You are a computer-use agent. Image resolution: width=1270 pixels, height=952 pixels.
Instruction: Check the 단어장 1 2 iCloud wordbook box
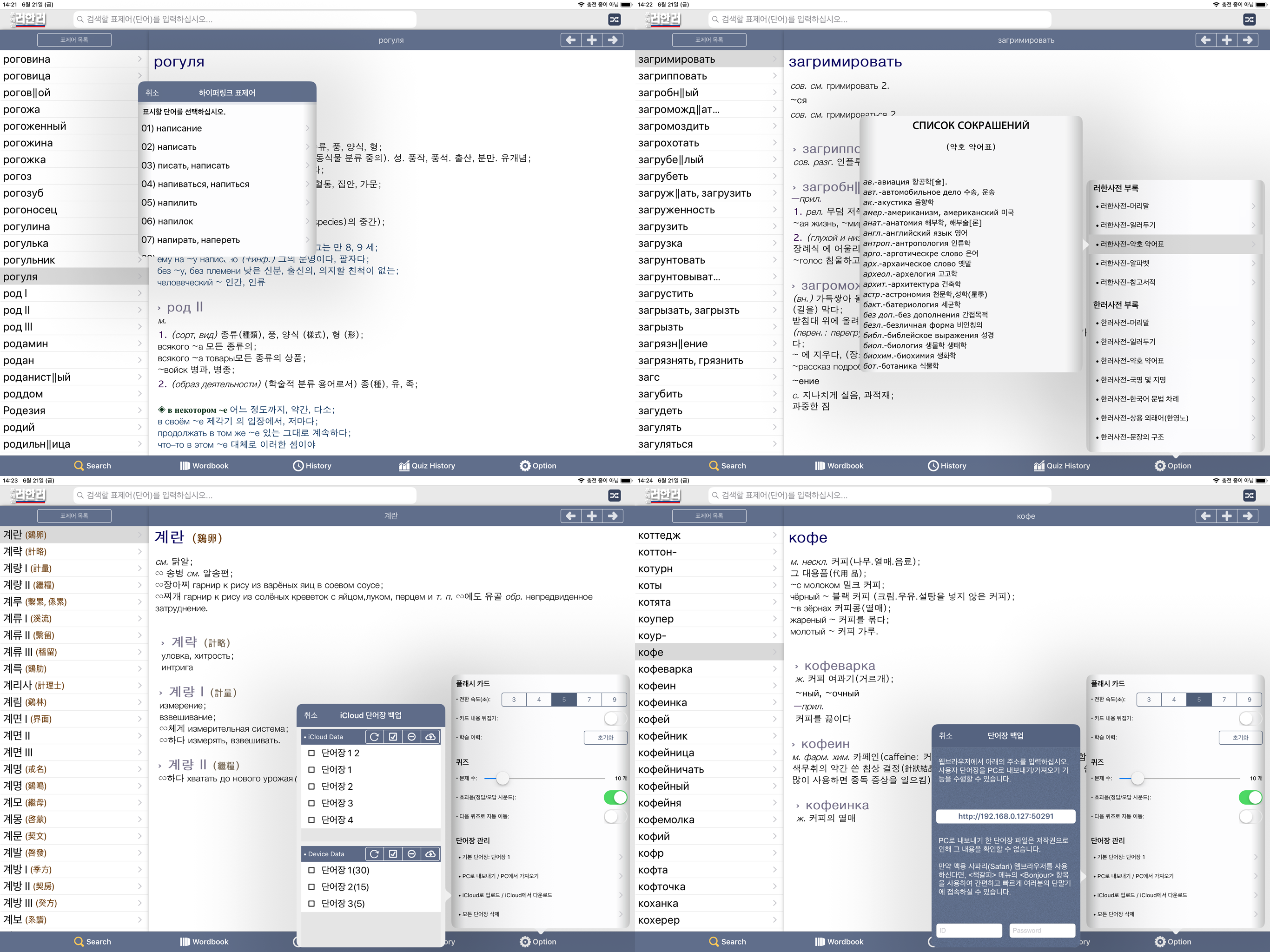312,753
